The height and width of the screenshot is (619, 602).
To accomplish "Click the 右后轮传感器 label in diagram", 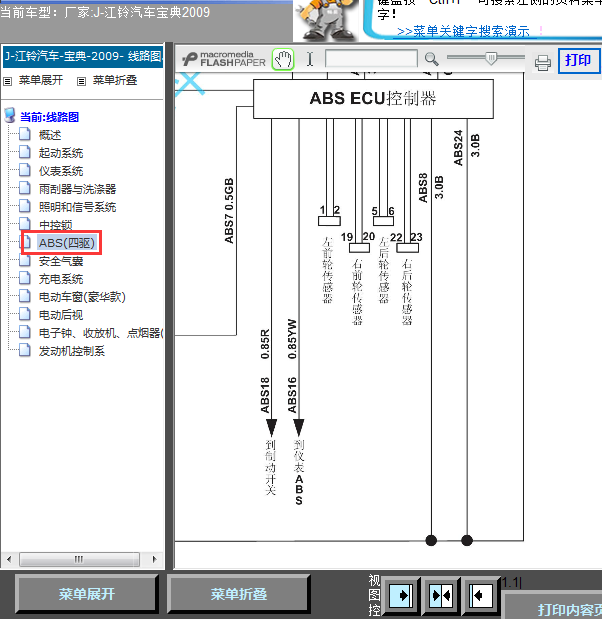I will 407,292.
